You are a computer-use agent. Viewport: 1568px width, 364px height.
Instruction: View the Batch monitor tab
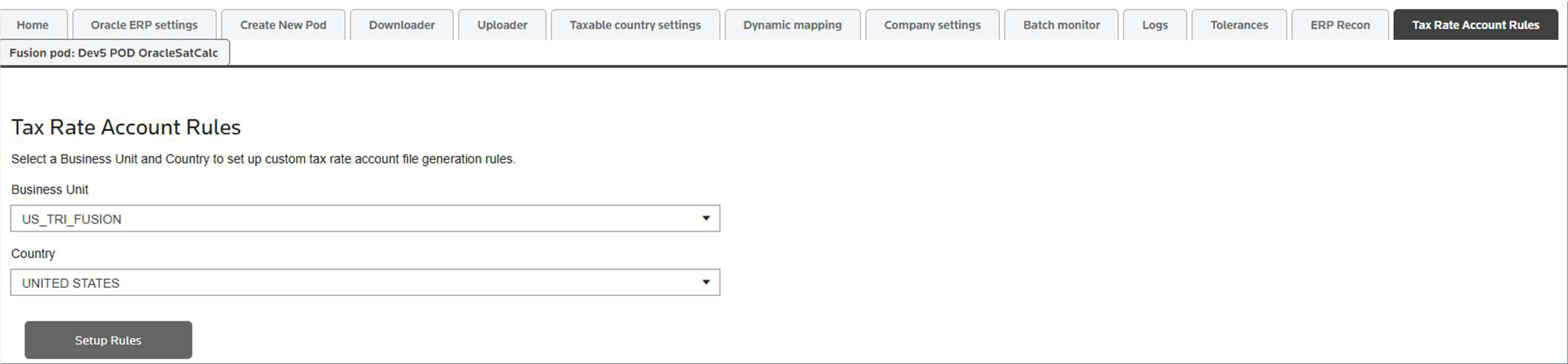click(1061, 24)
